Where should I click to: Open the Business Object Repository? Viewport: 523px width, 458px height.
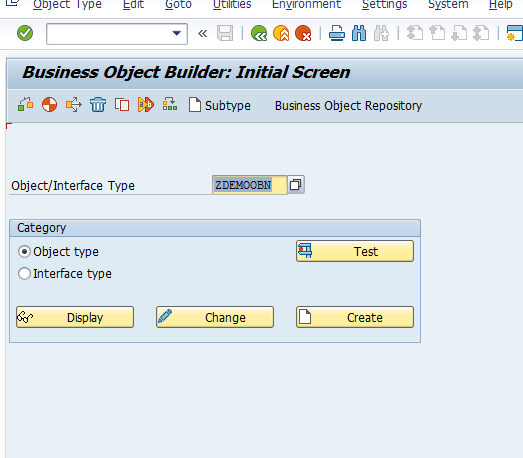(348, 106)
